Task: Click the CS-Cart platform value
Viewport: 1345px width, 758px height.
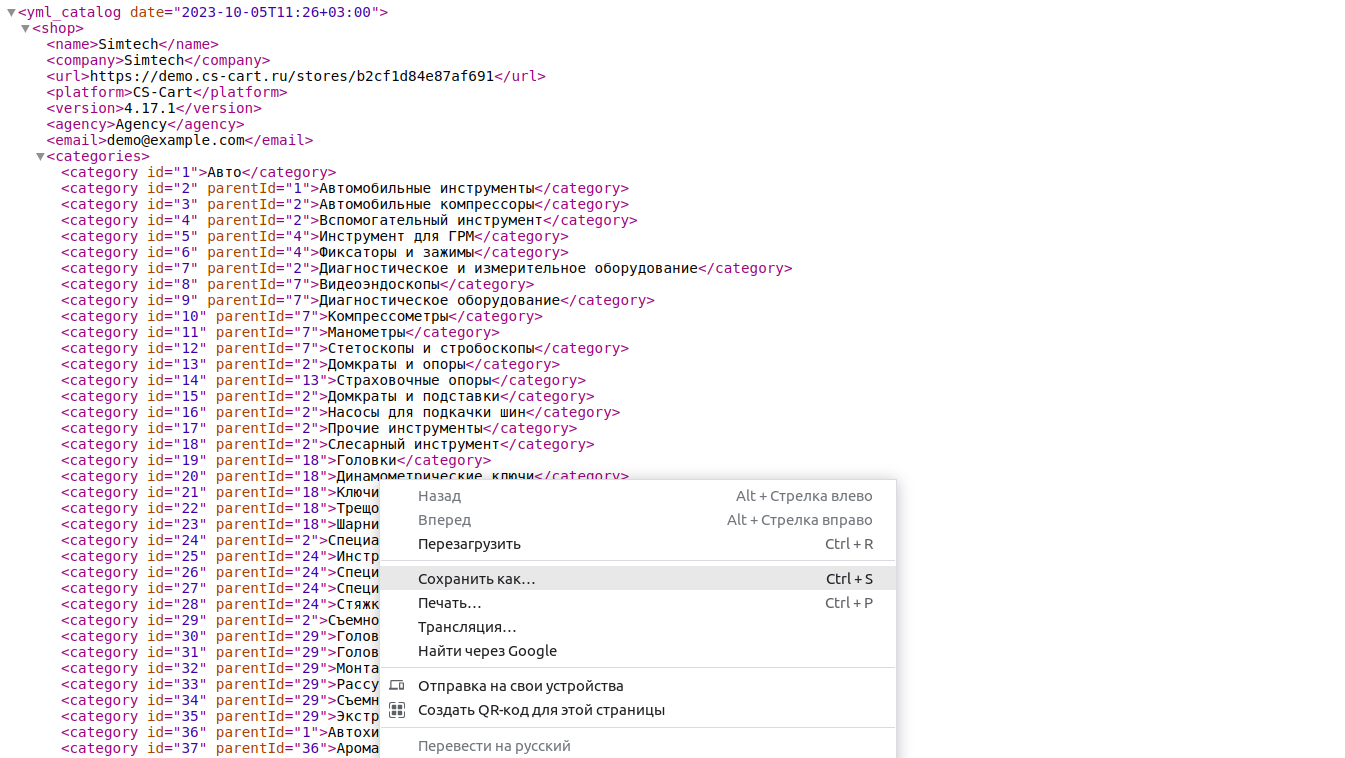Action: pos(163,92)
